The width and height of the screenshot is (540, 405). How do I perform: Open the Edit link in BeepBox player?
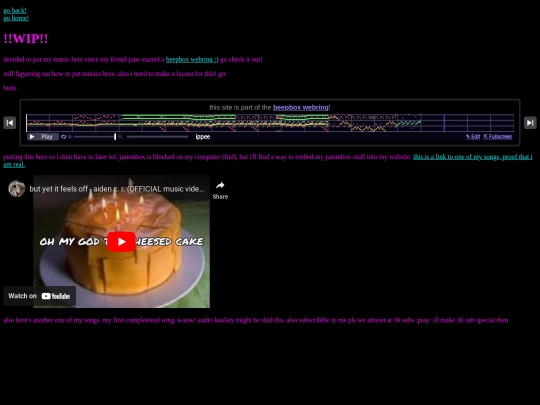(x=473, y=137)
